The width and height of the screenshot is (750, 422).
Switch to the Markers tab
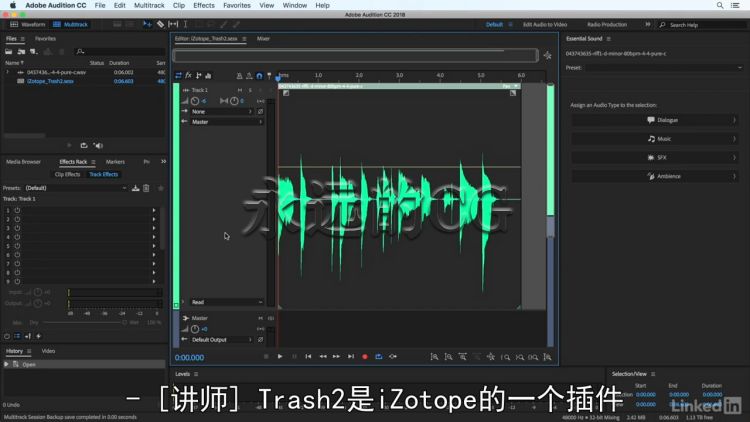point(115,162)
